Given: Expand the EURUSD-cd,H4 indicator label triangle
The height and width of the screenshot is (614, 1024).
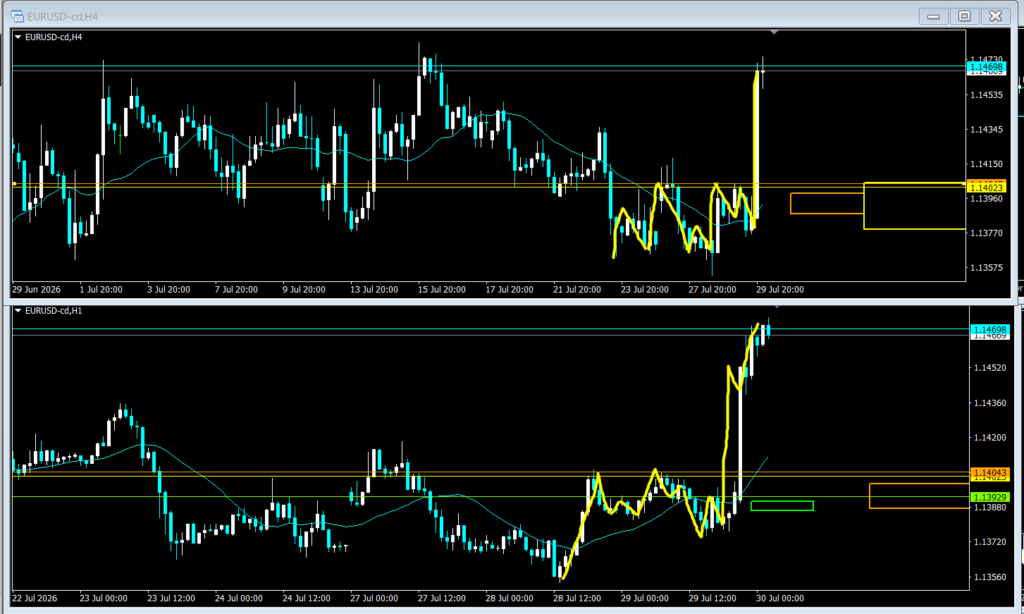Looking at the screenshot, I should [x=18, y=37].
